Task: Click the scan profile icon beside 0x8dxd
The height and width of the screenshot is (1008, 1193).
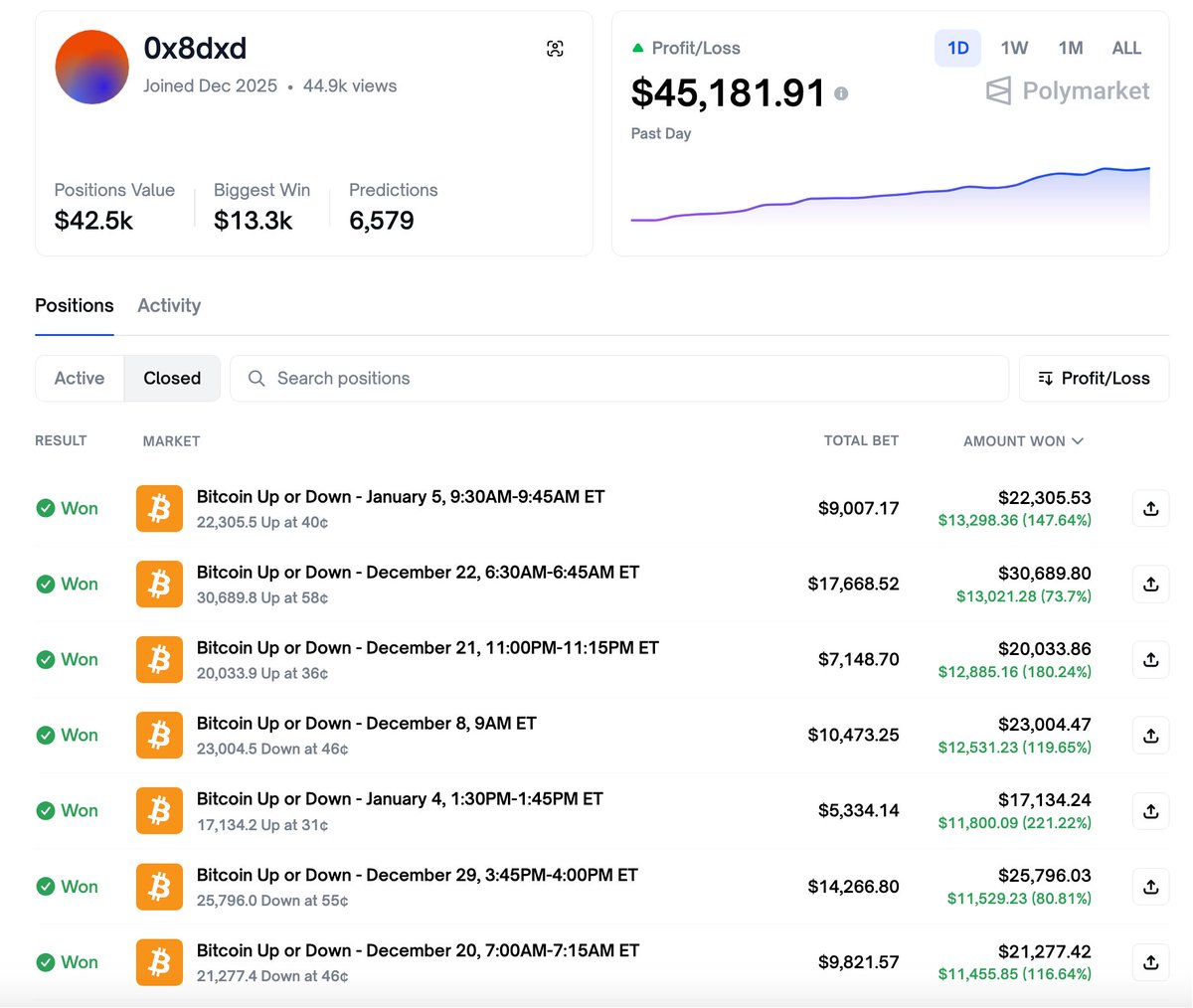Action: (x=555, y=49)
